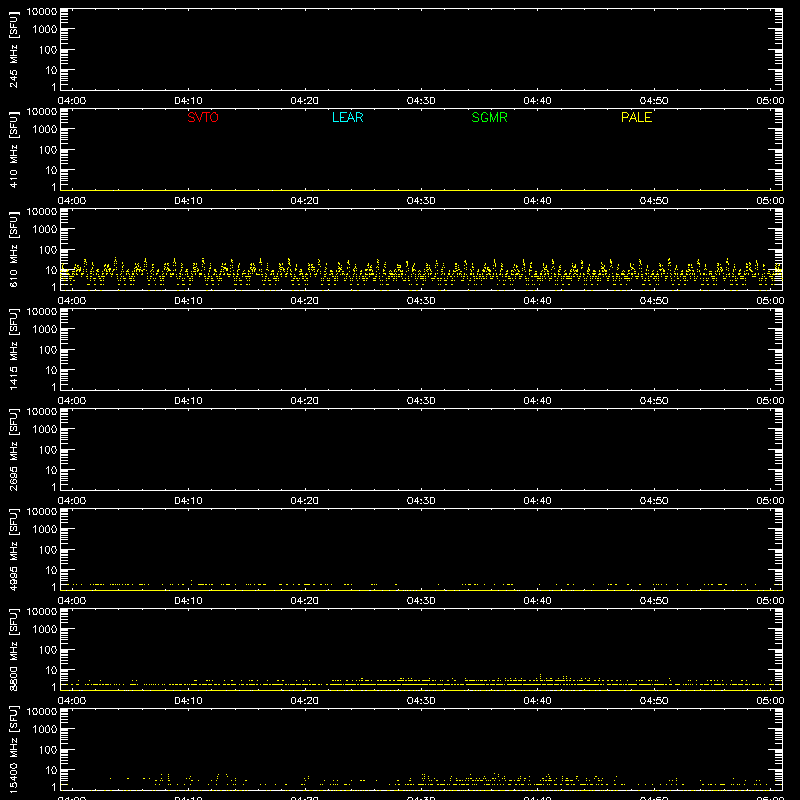The height and width of the screenshot is (800, 800).
Task: Select the 8800 MHz [SFU] axis title
Action: coord(13,649)
